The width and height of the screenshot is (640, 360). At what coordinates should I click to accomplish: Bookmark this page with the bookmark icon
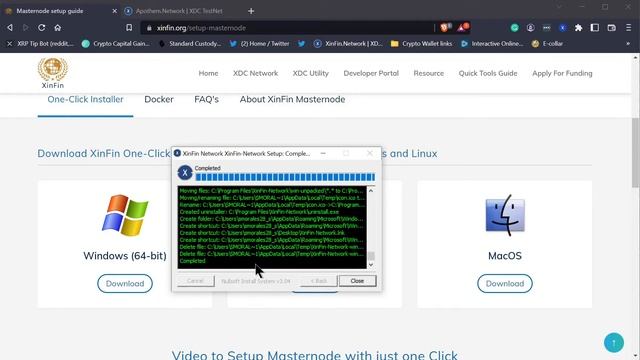tap(129, 27)
